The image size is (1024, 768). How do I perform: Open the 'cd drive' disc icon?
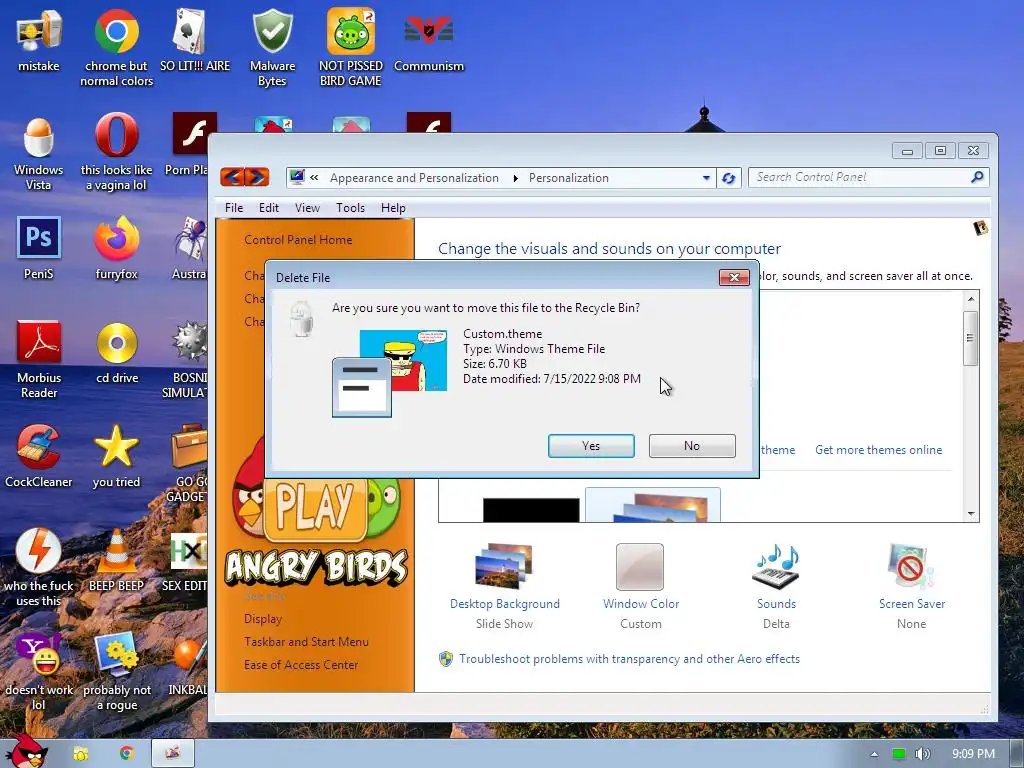tap(117, 353)
